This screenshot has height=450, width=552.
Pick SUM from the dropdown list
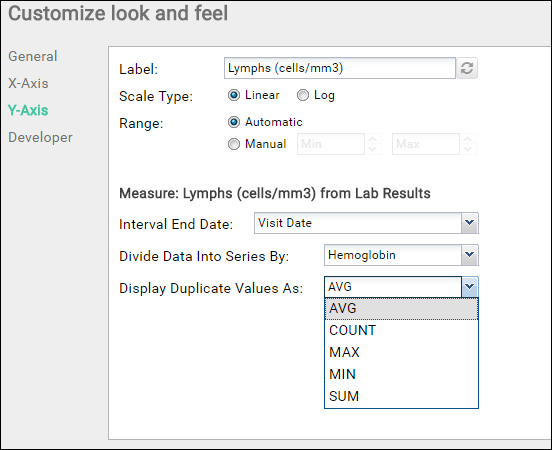point(401,396)
